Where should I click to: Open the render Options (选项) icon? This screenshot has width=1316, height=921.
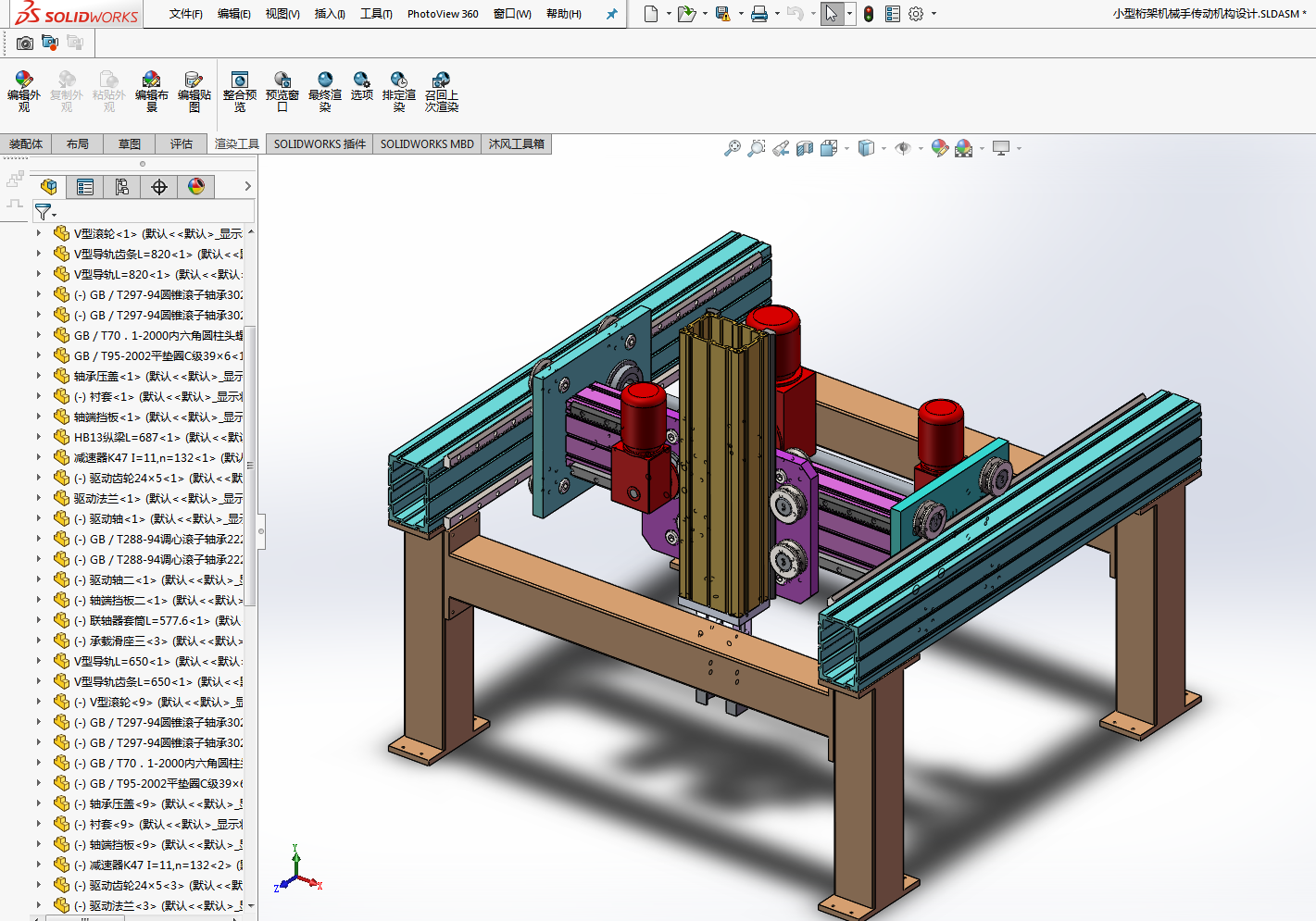tap(362, 86)
